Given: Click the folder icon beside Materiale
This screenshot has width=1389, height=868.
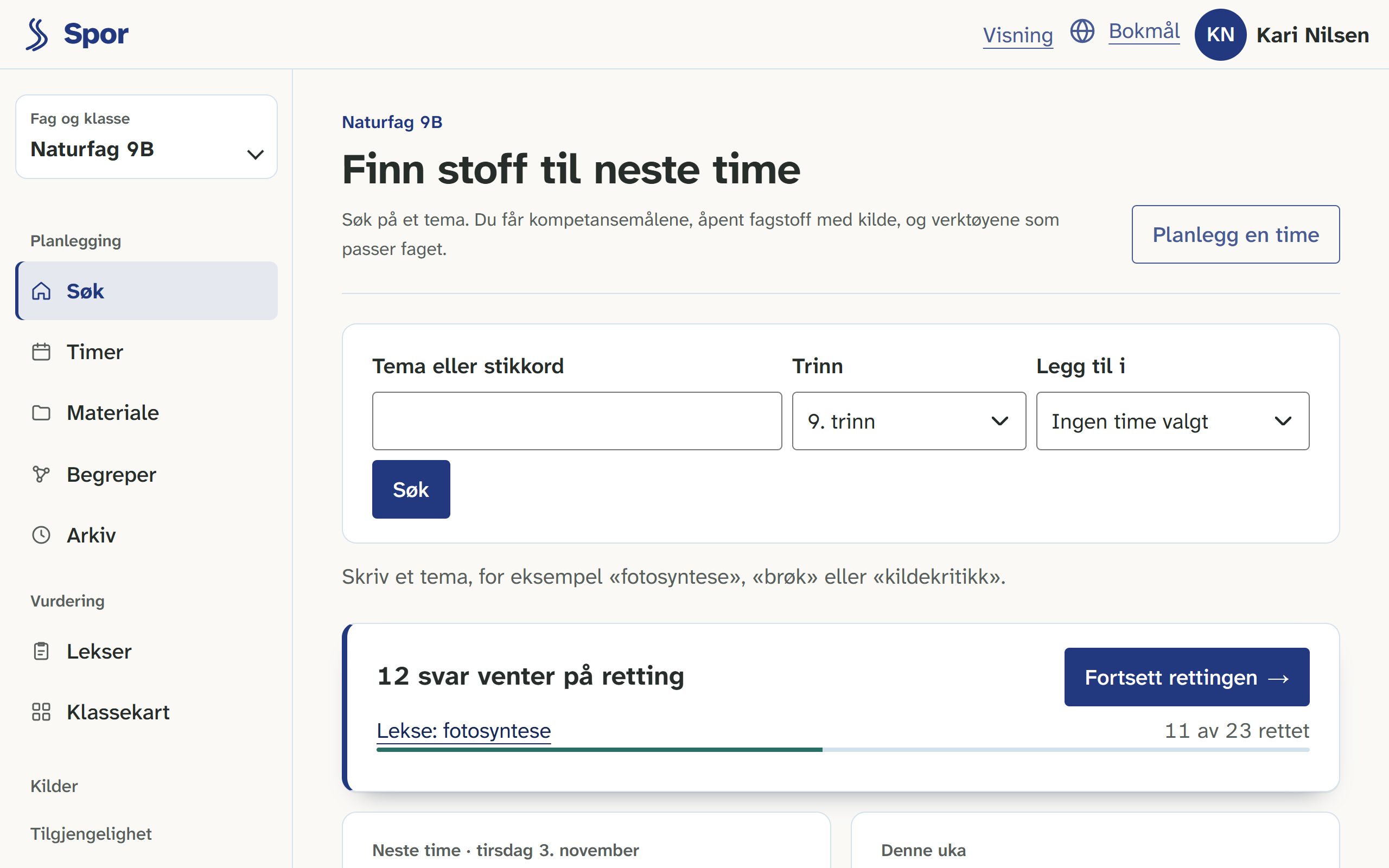Looking at the screenshot, I should pyautogui.click(x=41, y=413).
